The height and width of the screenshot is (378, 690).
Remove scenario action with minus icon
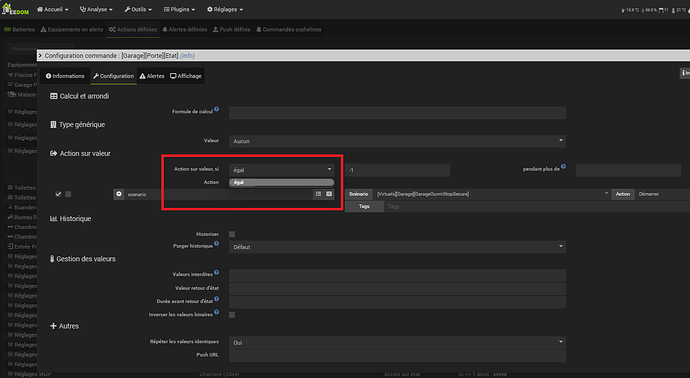coord(119,194)
